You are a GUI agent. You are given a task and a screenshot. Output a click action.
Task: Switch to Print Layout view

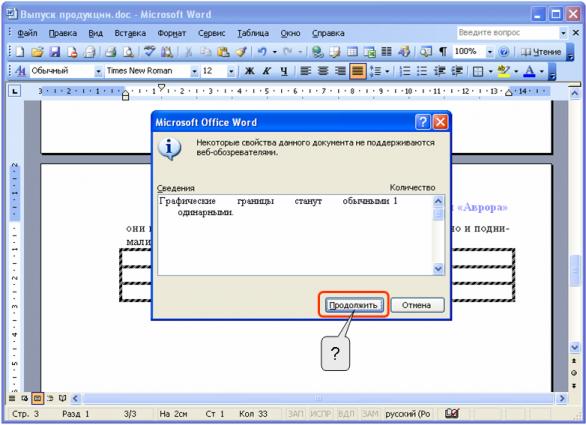37,398
